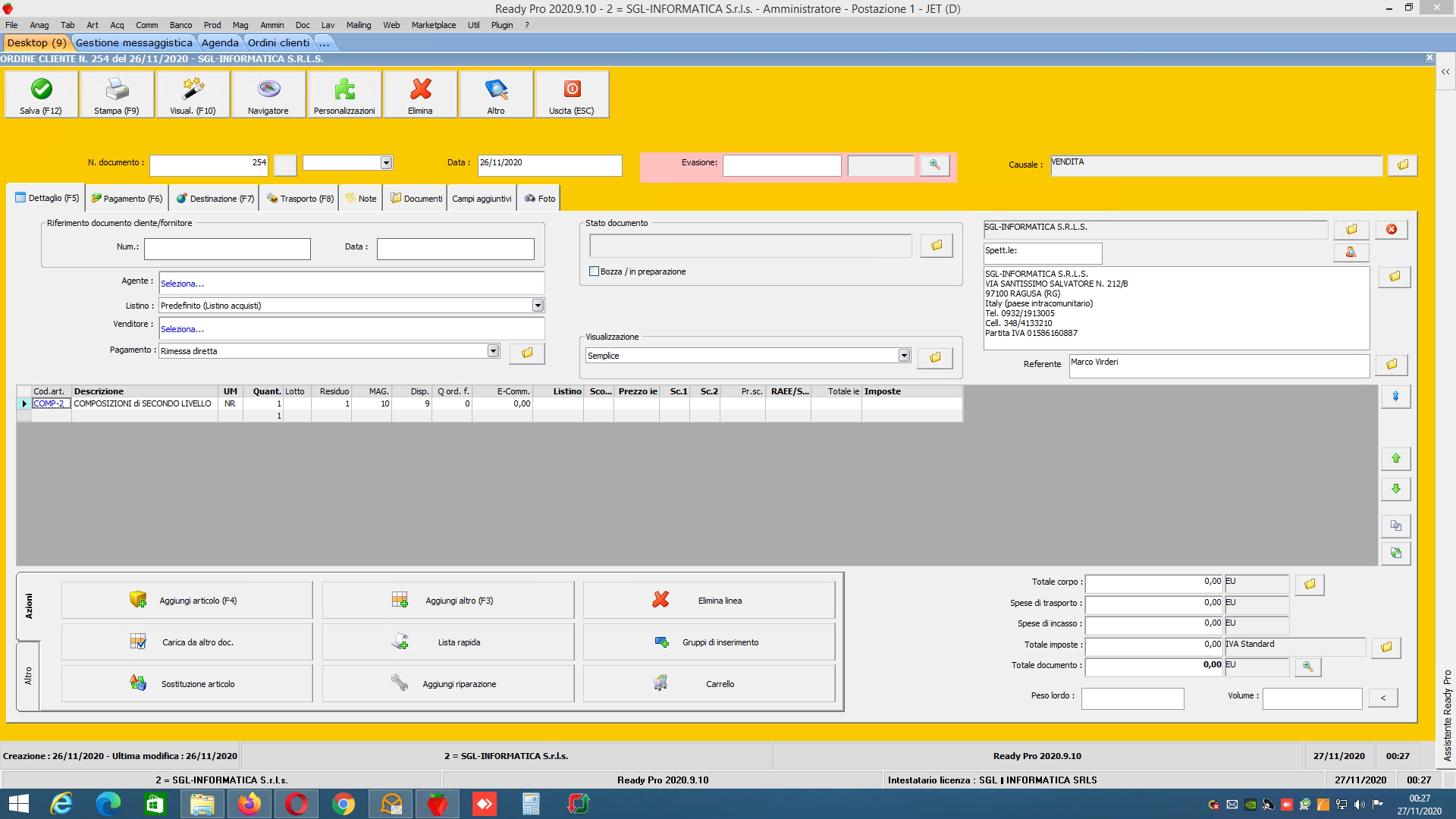Toggle the Bozza / in preparazione checkbox
This screenshot has width=1456, height=819.
(595, 271)
